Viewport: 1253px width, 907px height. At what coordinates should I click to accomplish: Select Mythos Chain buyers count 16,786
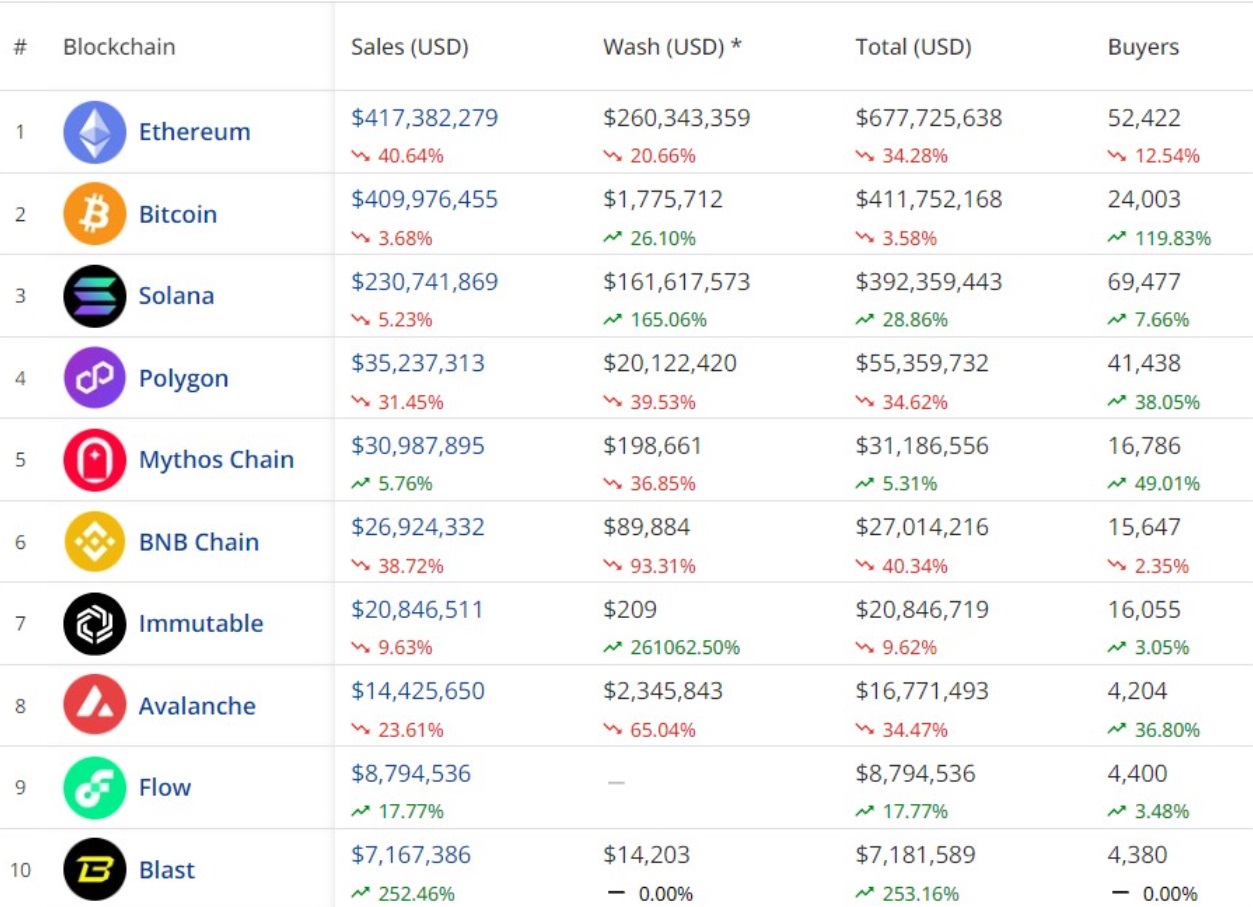point(1144,446)
